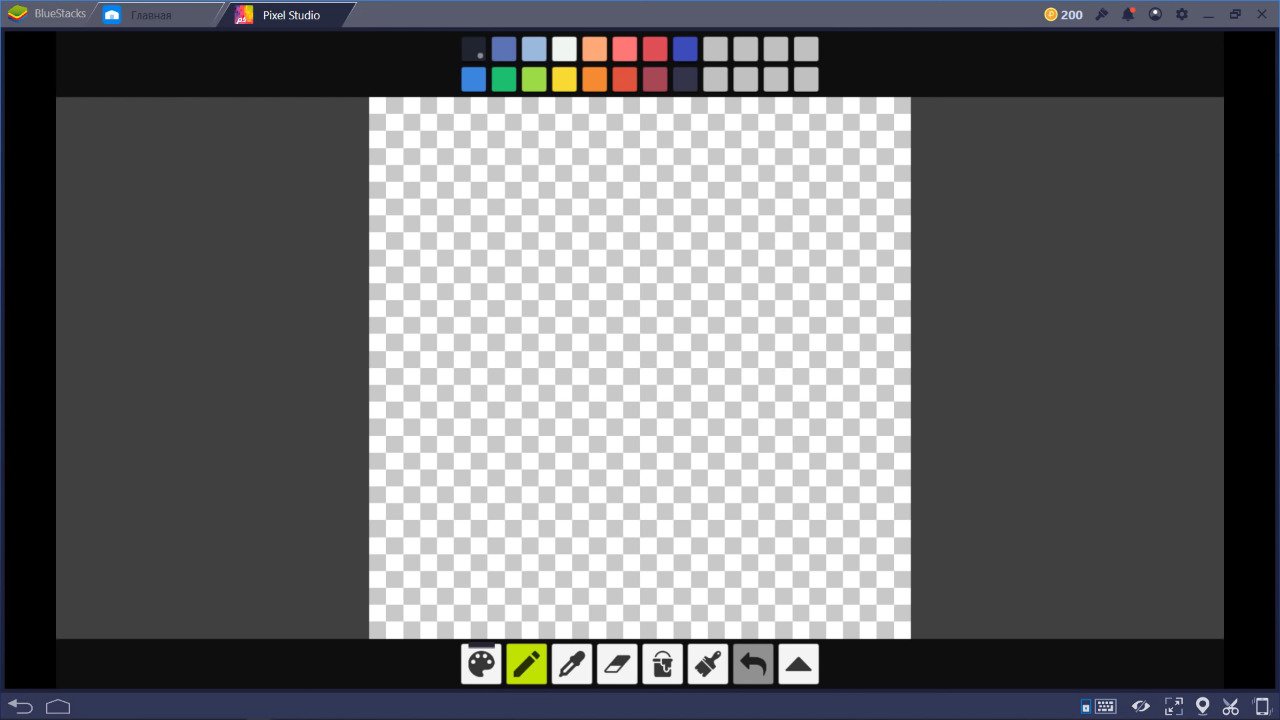Viewport: 1280px width, 720px height.
Task: Choose the white color swatch
Action: (x=564, y=49)
